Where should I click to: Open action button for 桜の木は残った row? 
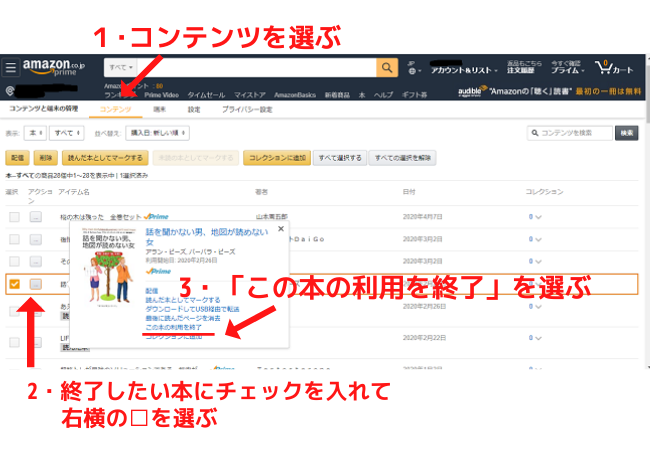tap(36, 217)
